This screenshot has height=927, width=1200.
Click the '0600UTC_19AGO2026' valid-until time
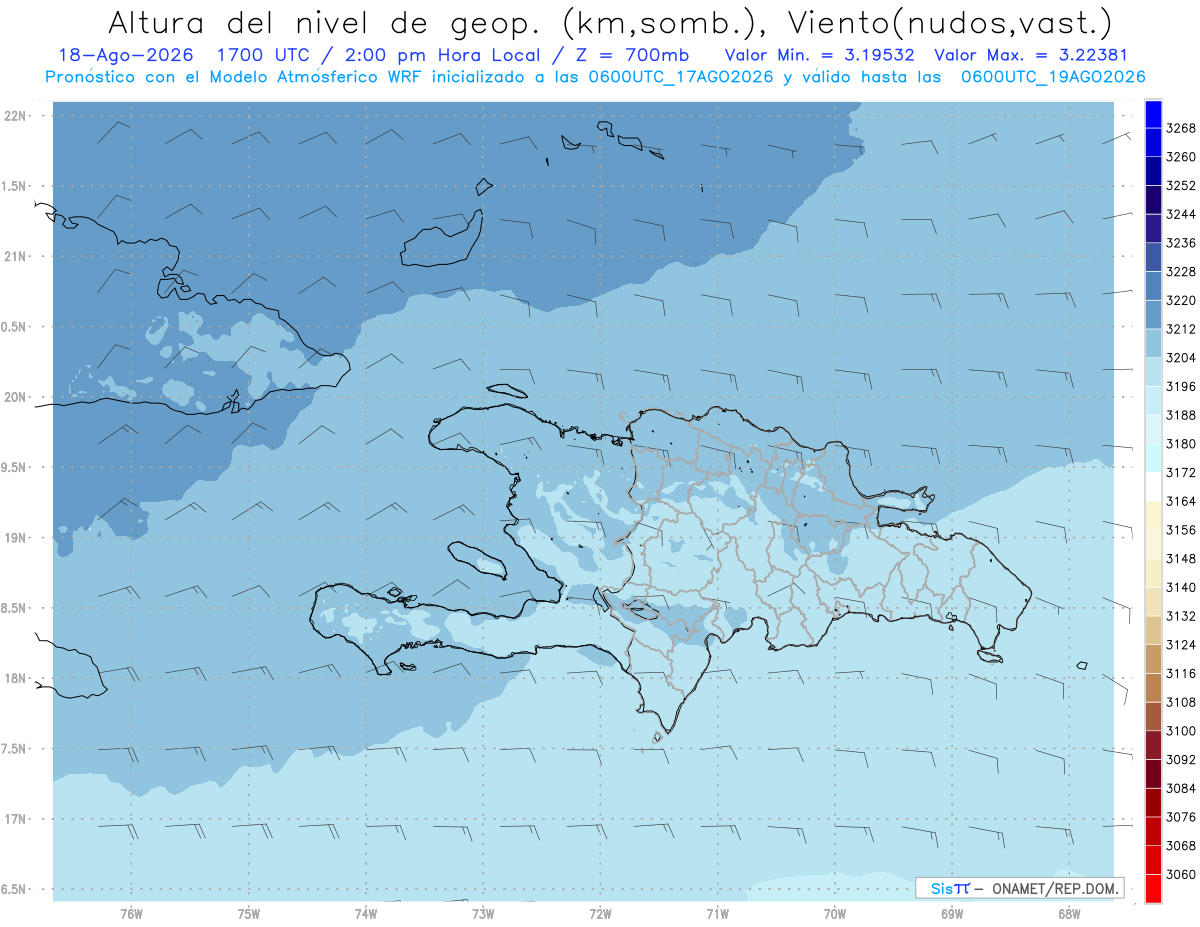coord(1053,77)
